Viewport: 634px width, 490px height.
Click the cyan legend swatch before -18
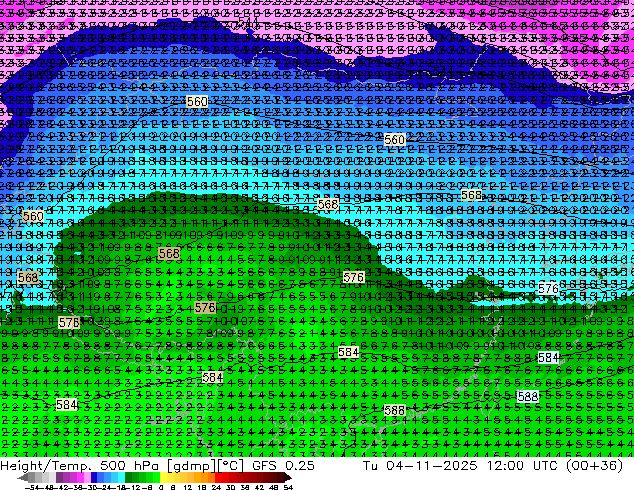122,478
